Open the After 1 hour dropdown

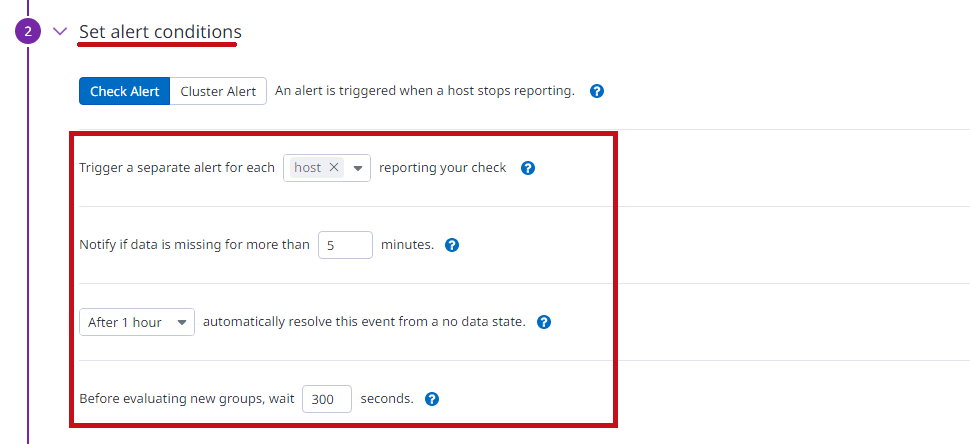(x=137, y=322)
